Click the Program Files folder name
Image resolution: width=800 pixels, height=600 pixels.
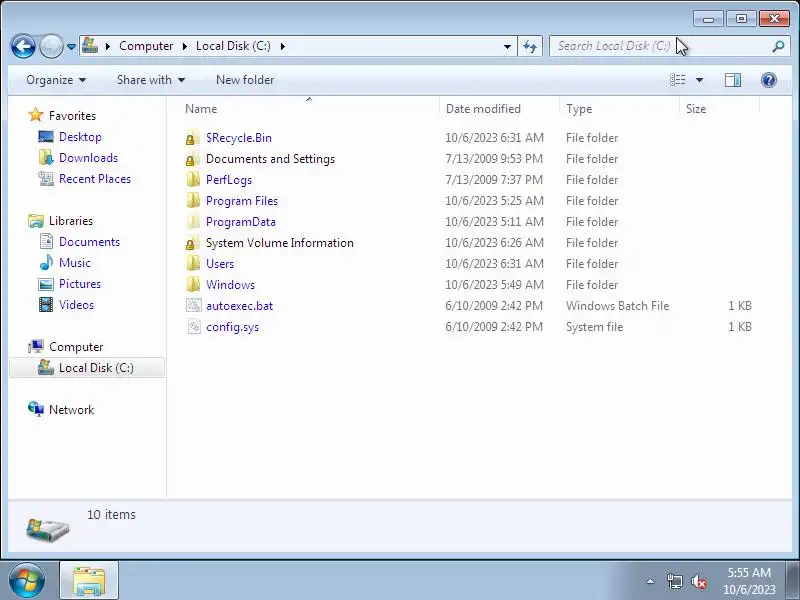tap(242, 201)
